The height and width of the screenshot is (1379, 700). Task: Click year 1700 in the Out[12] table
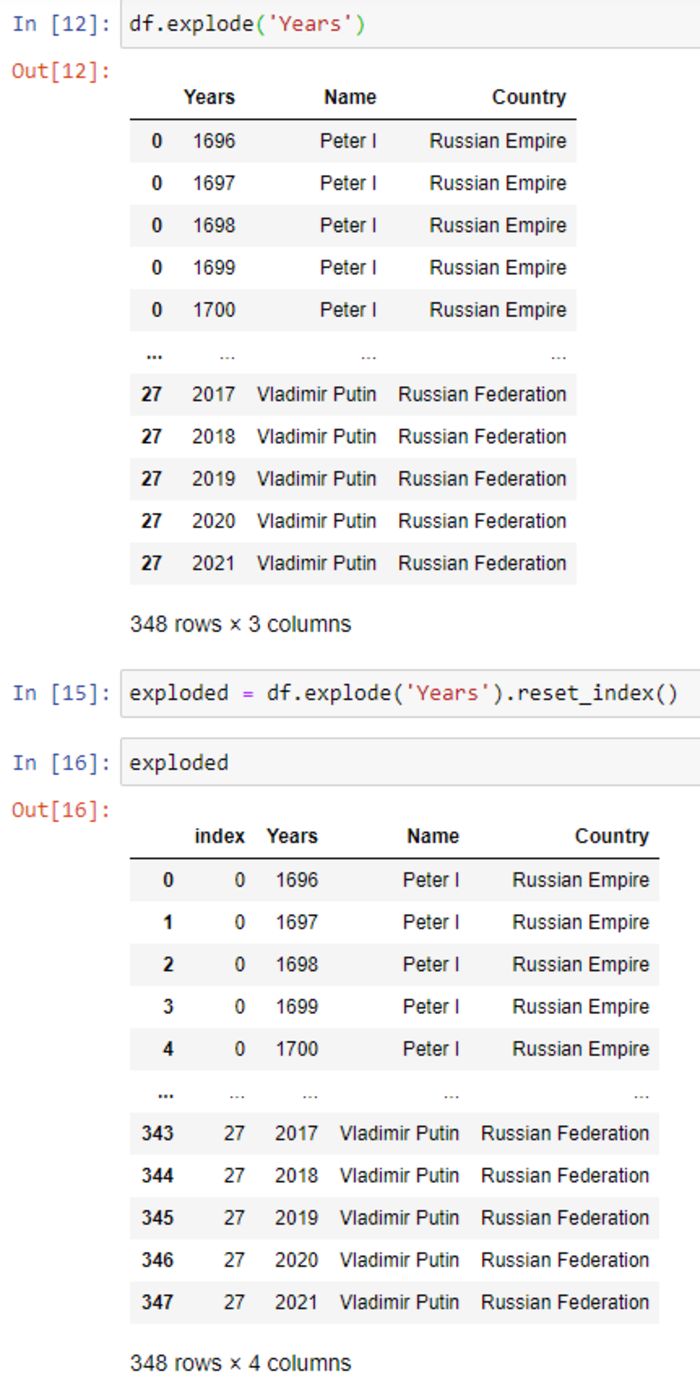(x=214, y=310)
